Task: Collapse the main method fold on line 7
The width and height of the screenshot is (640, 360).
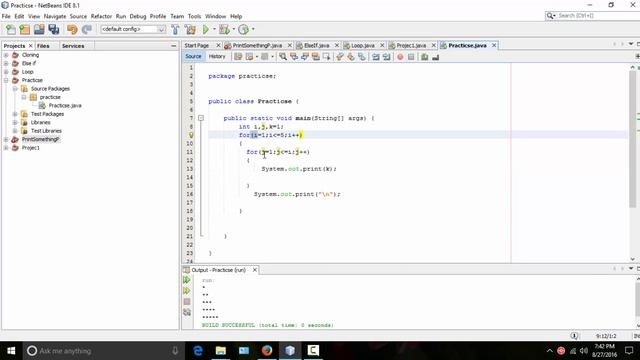Action: click(201, 118)
